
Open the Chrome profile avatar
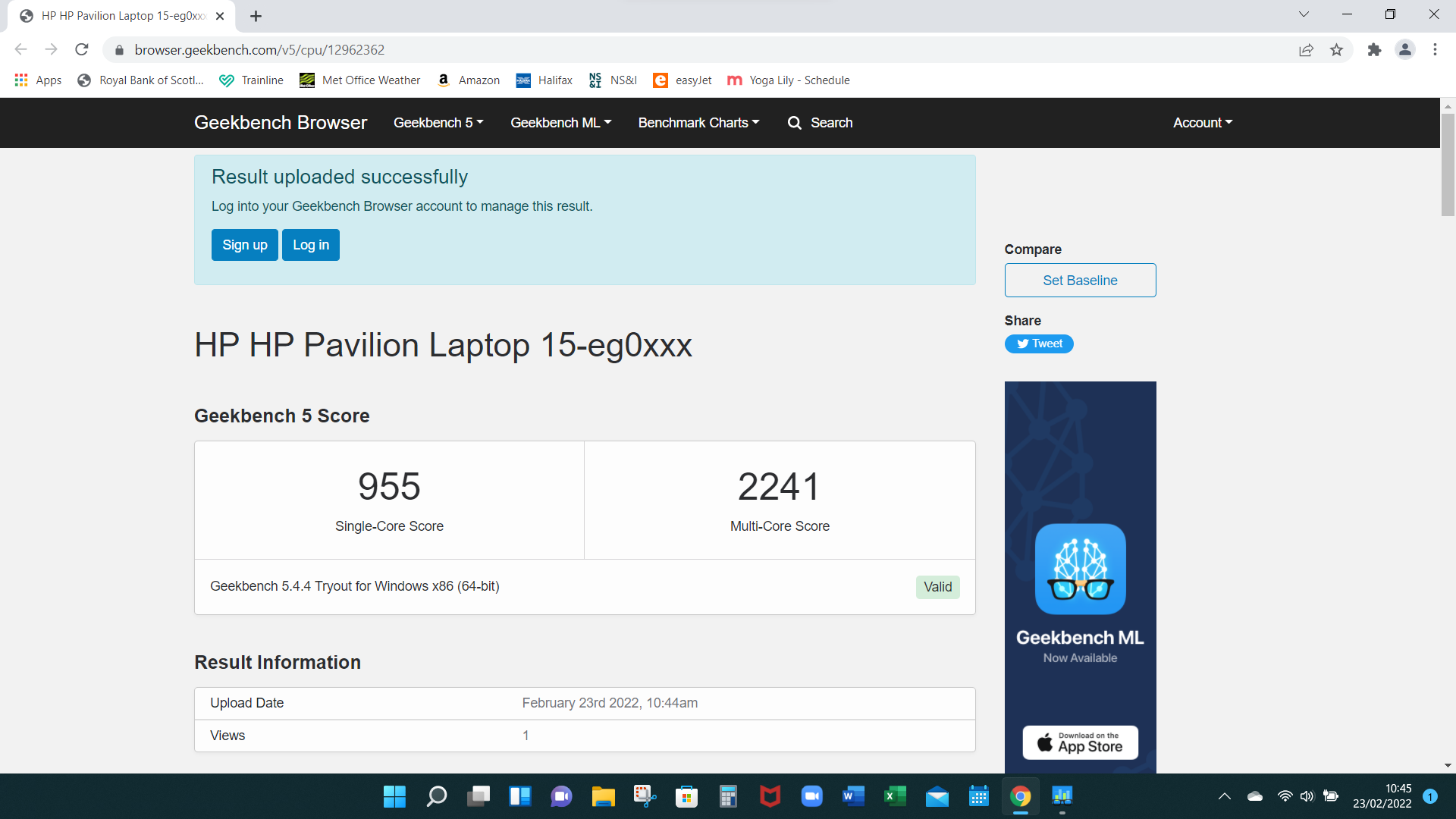tap(1405, 50)
